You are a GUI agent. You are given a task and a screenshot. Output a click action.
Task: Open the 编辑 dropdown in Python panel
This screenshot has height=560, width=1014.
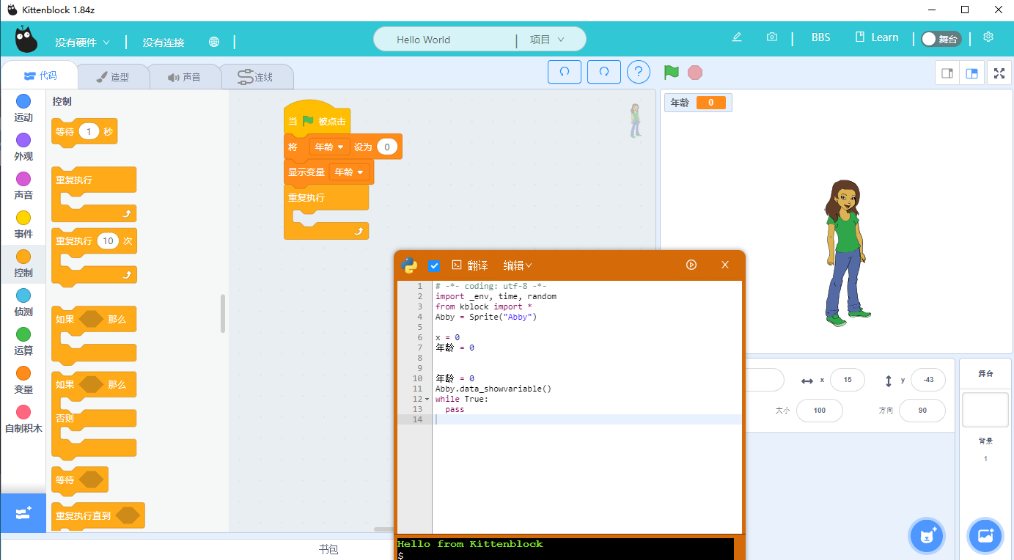(517, 265)
